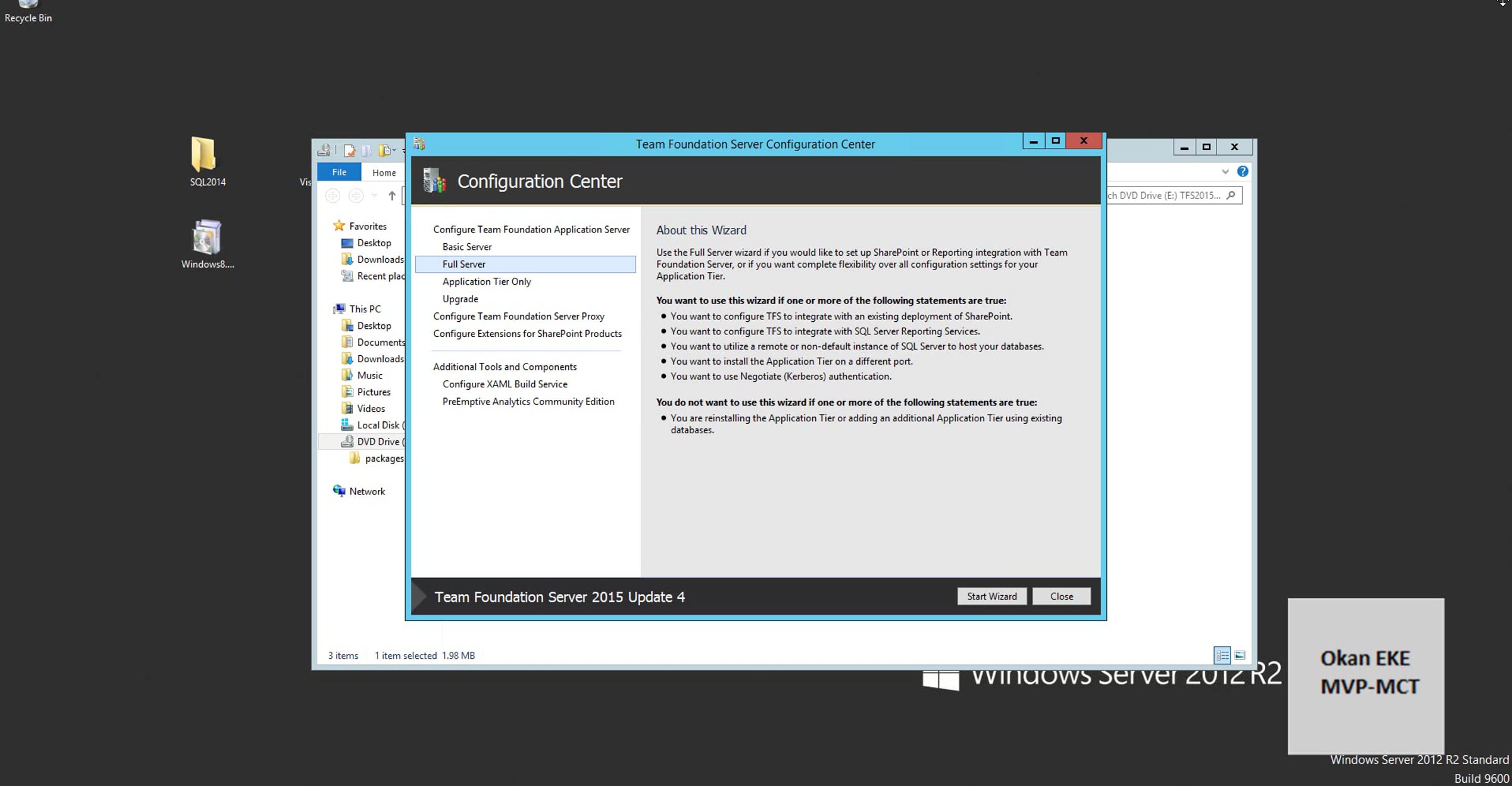The width and height of the screenshot is (1512, 786).
Task: Click '1 item selected 1.98 MB' status text
Action: click(425, 656)
